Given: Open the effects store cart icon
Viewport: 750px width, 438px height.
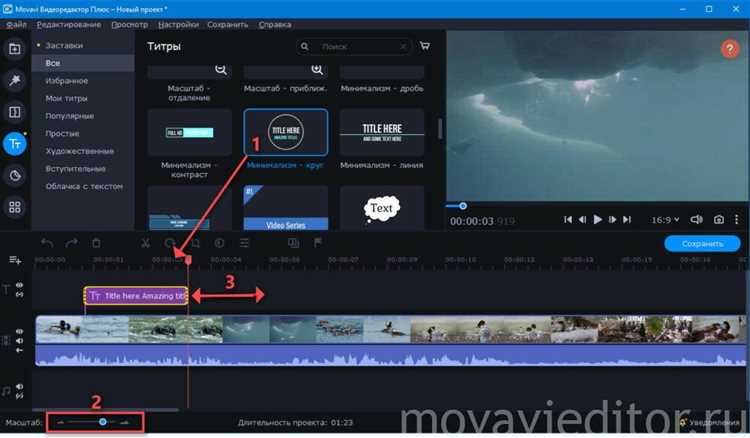Looking at the screenshot, I should tap(424, 46).
